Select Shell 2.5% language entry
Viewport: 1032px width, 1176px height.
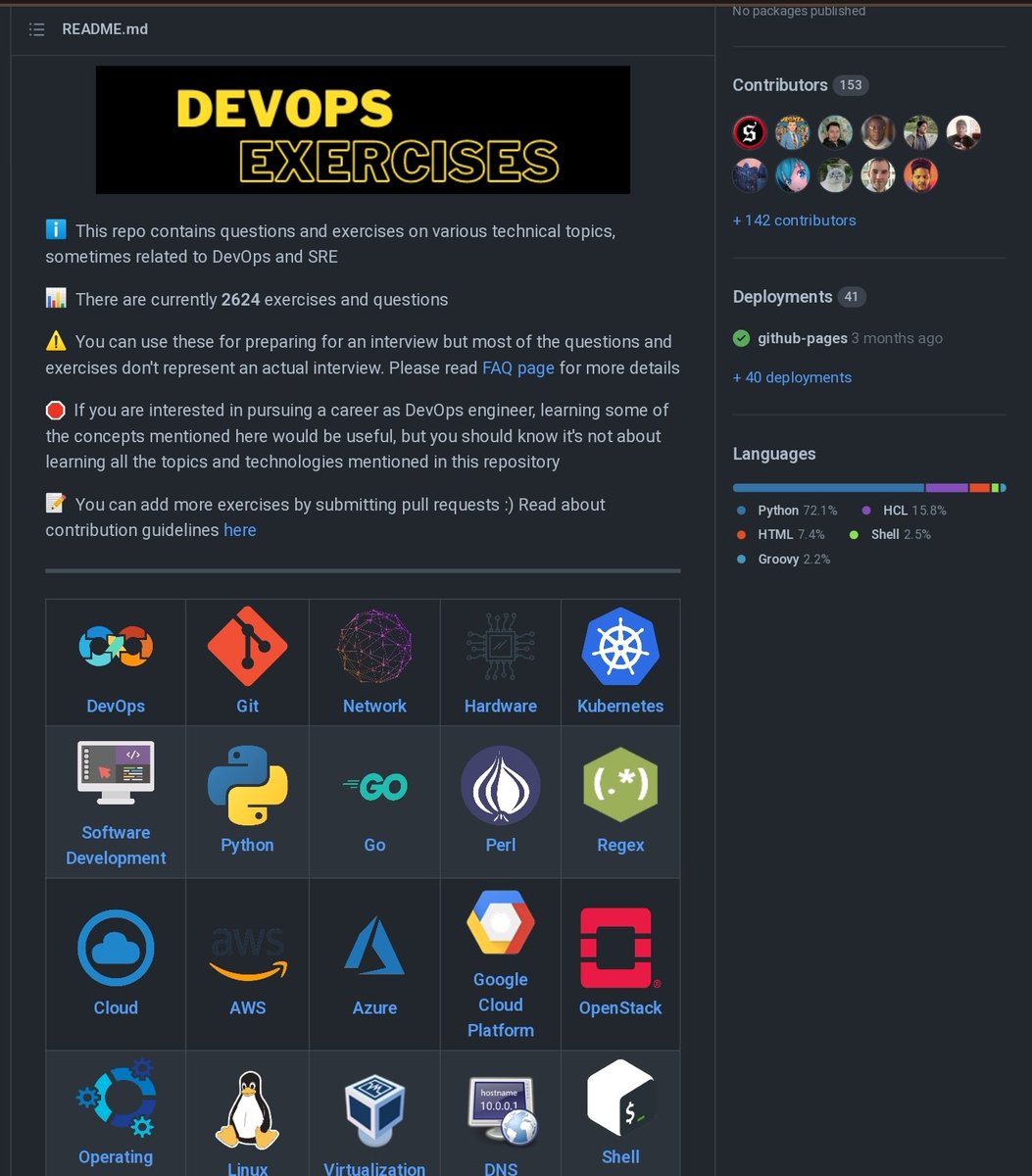pos(890,534)
